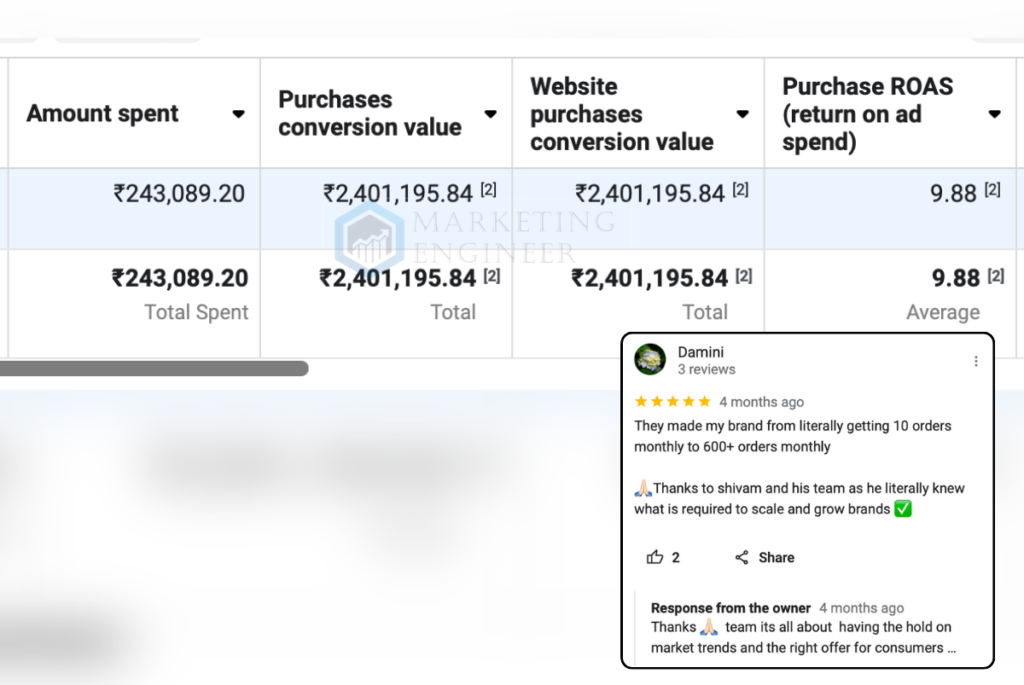Click the Marketing Engineer watermark logo
Image resolution: width=1024 pixels, height=685 pixels.
pos(369,238)
